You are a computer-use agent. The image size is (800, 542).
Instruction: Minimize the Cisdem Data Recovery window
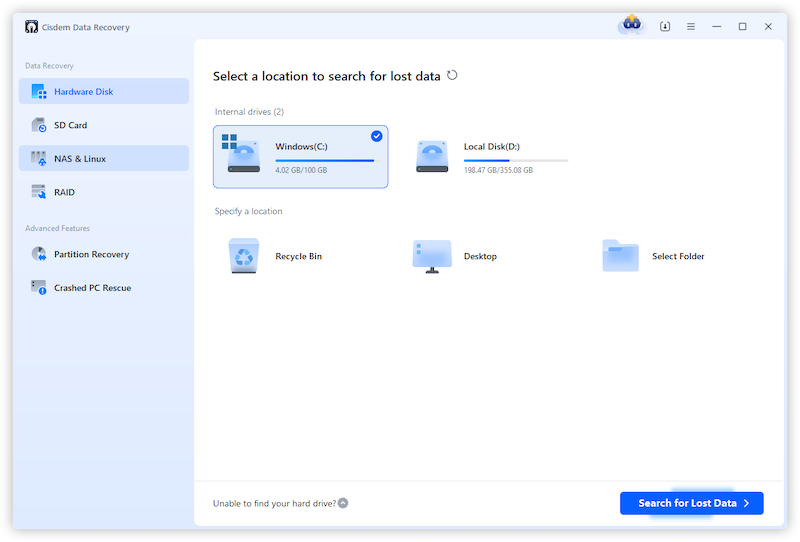pyautogui.click(x=717, y=27)
